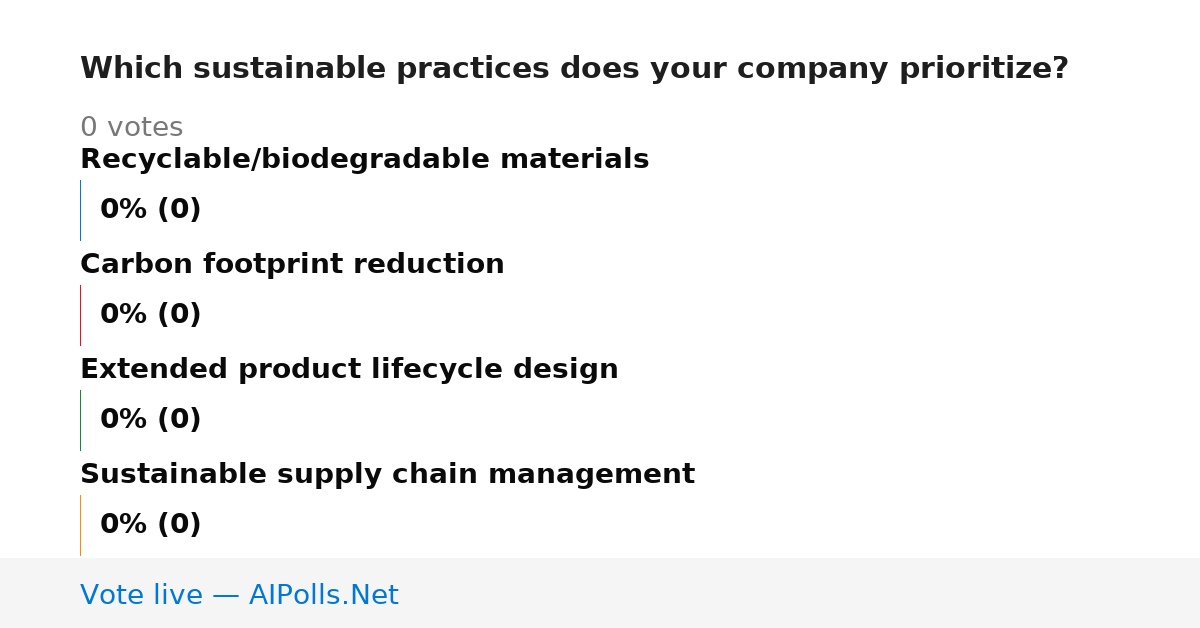Image resolution: width=1200 pixels, height=628 pixels.
Task: Click the blue result bar for Recyclable materials
Action: pos(80,210)
